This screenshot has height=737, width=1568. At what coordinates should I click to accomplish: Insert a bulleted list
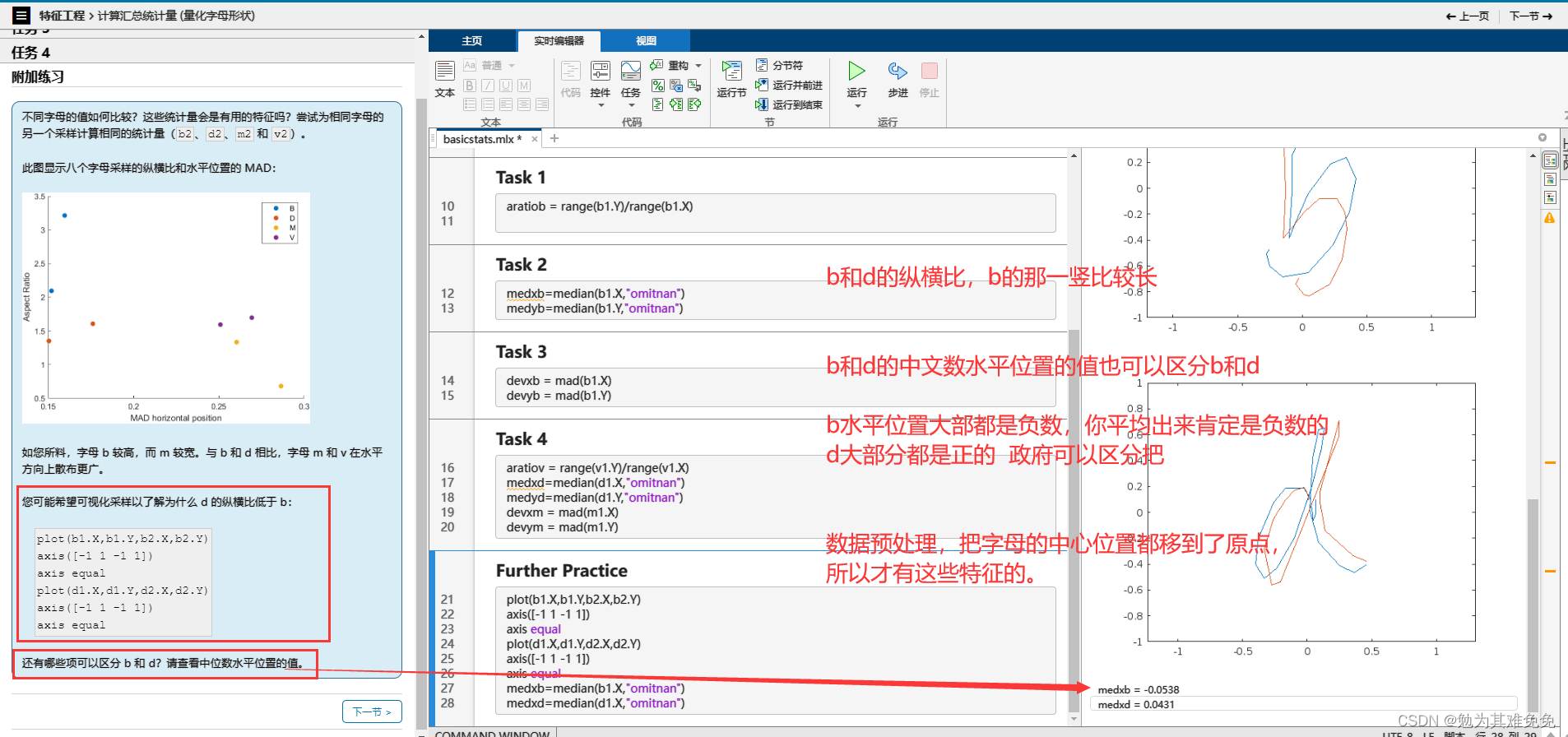470,104
